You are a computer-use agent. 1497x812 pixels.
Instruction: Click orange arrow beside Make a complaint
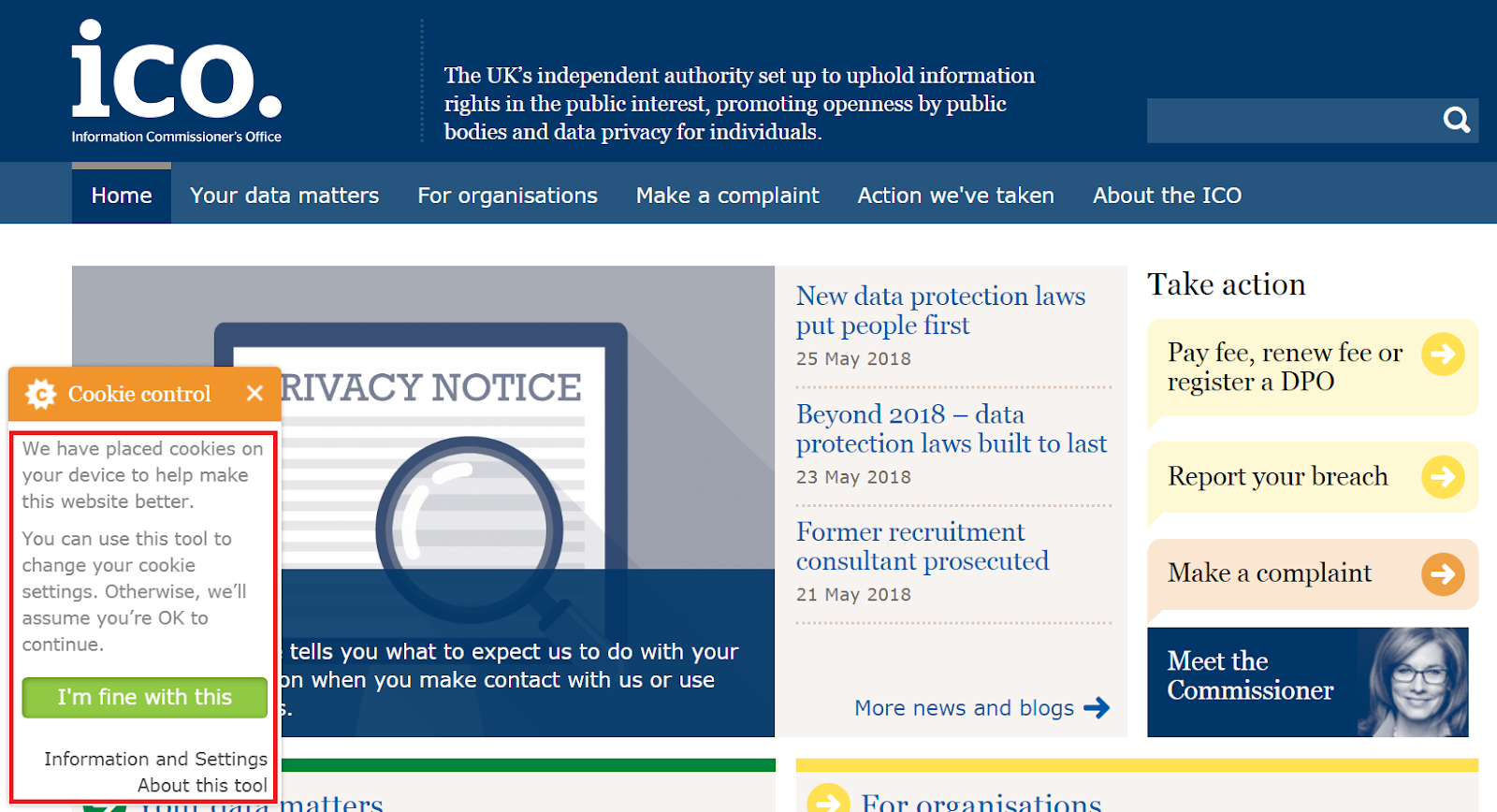(1443, 573)
